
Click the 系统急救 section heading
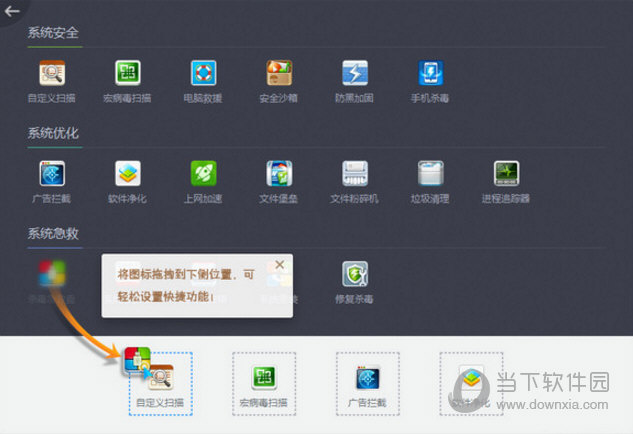coord(53,234)
